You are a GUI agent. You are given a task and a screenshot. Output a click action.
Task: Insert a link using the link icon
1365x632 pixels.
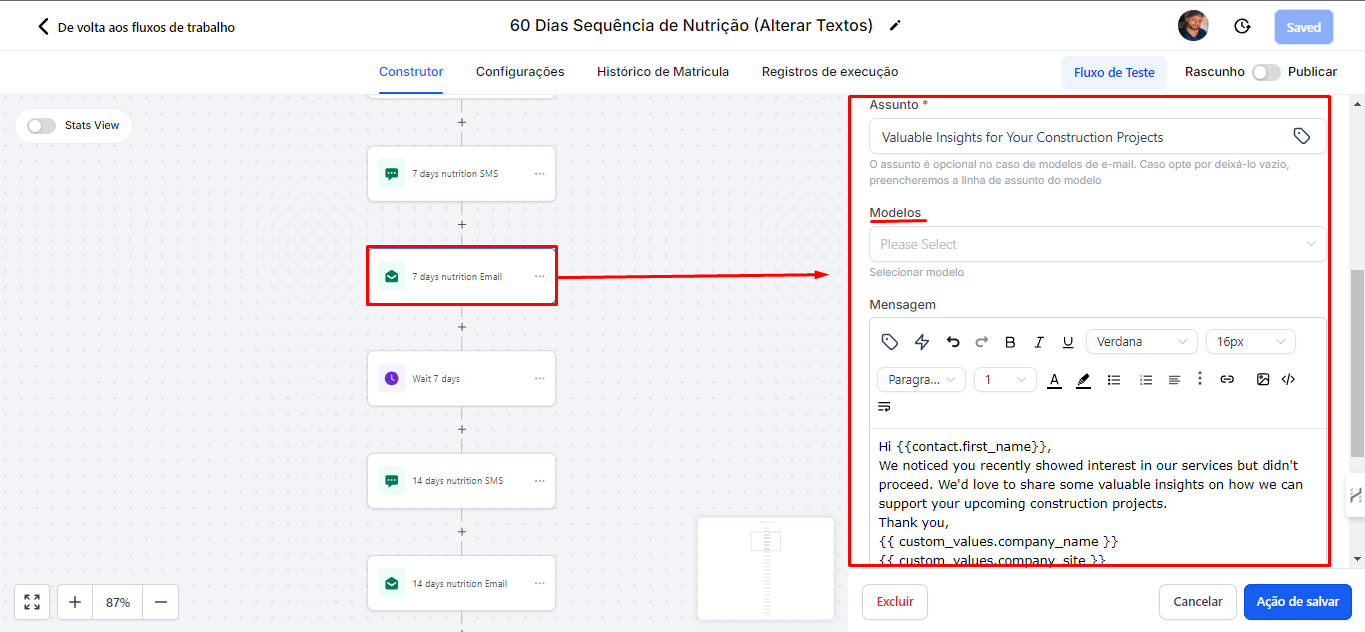[1227, 380]
